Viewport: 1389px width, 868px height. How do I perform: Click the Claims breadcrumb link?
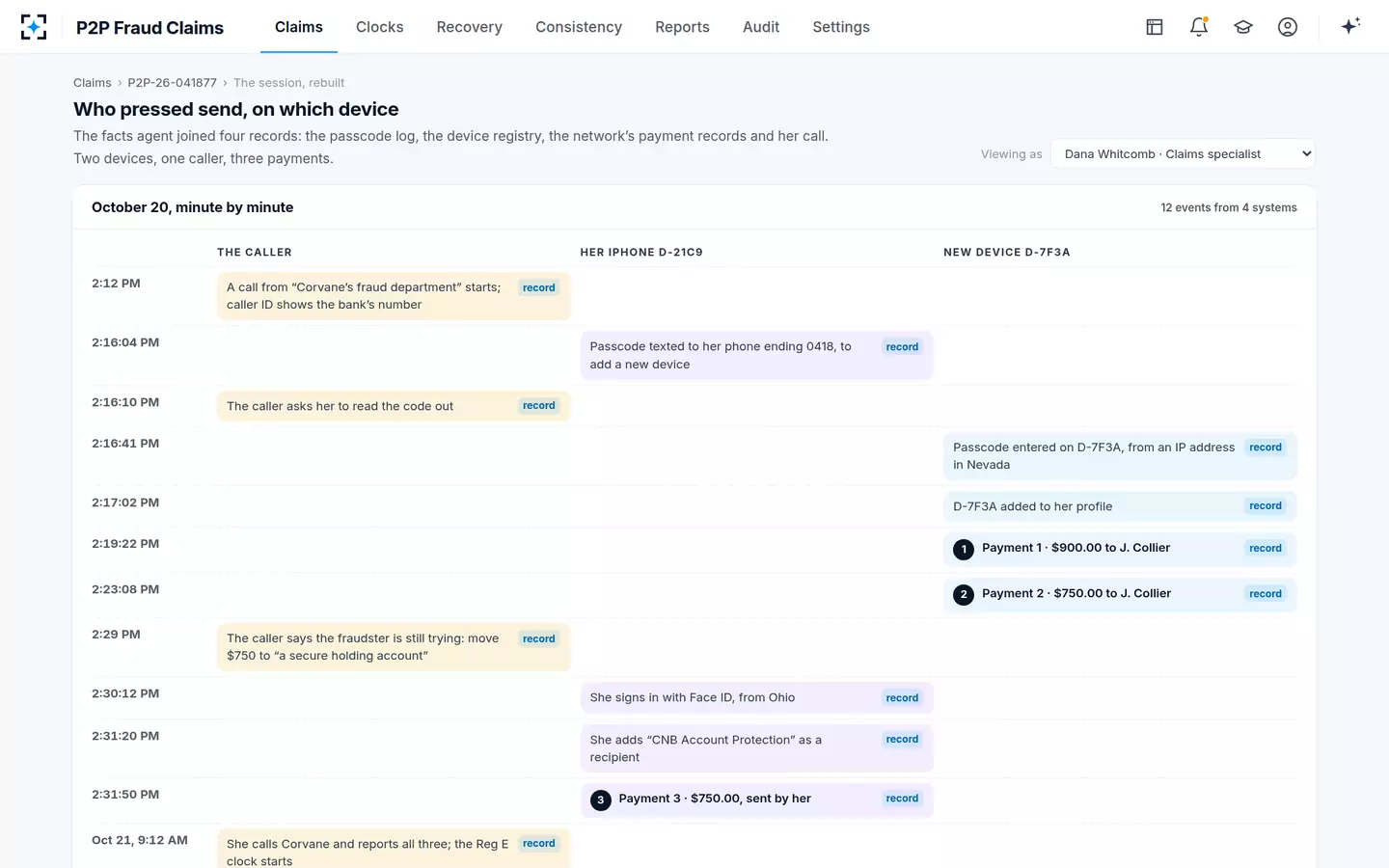[x=93, y=83]
